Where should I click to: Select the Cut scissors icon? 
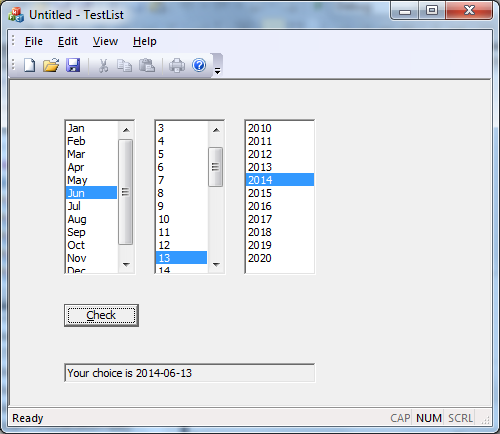point(104,65)
